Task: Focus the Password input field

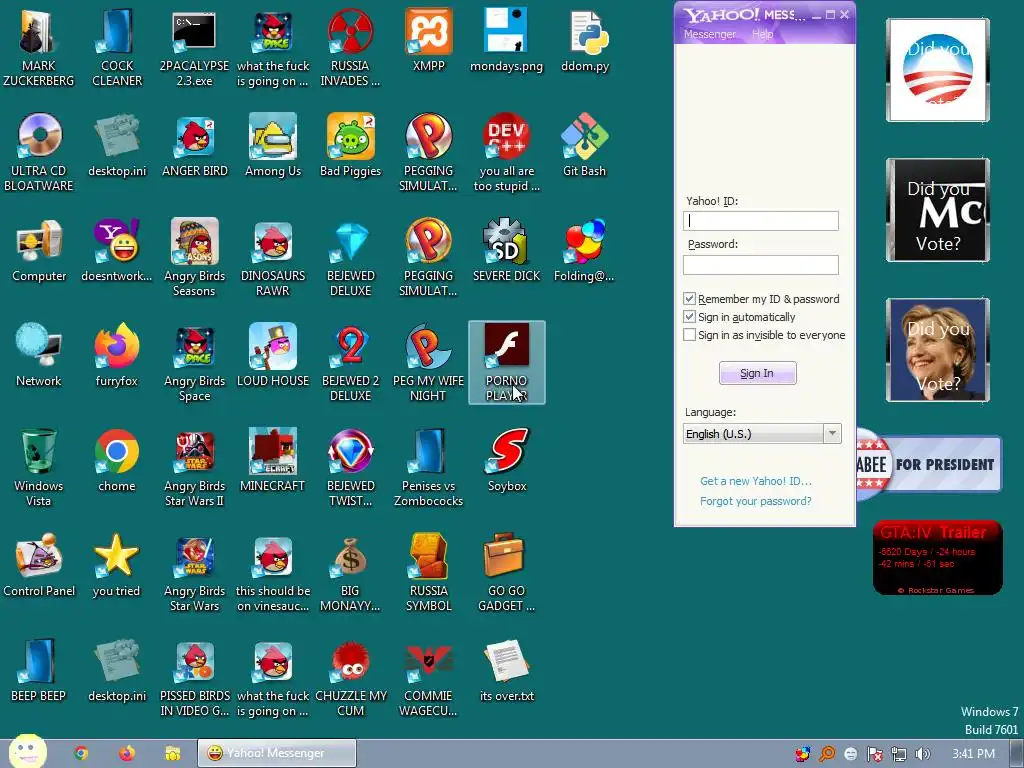Action: point(761,264)
